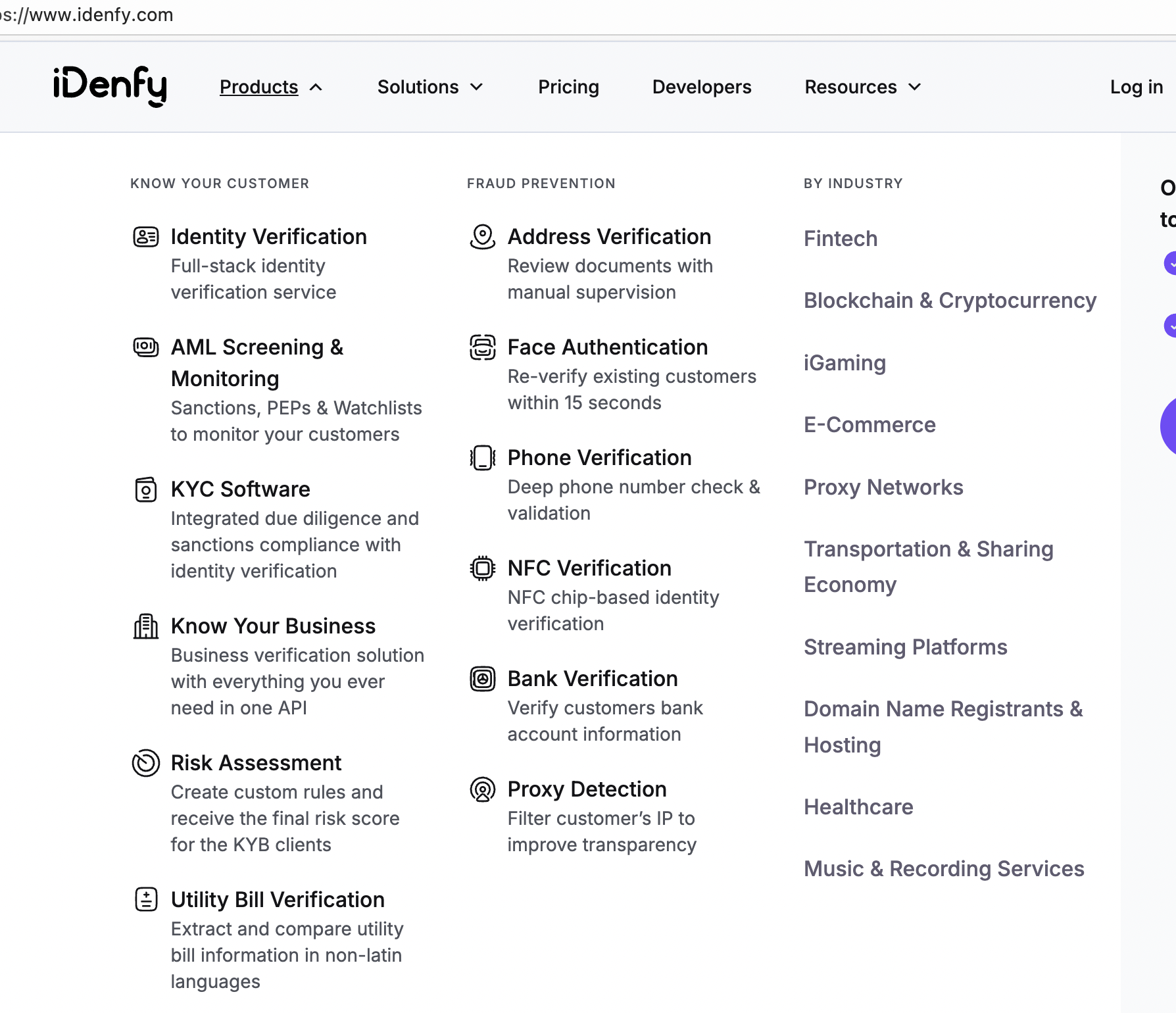Click the Face Authentication face scan icon
The height and width of the screenshot is (1013, 1176).
click(483, 347)
